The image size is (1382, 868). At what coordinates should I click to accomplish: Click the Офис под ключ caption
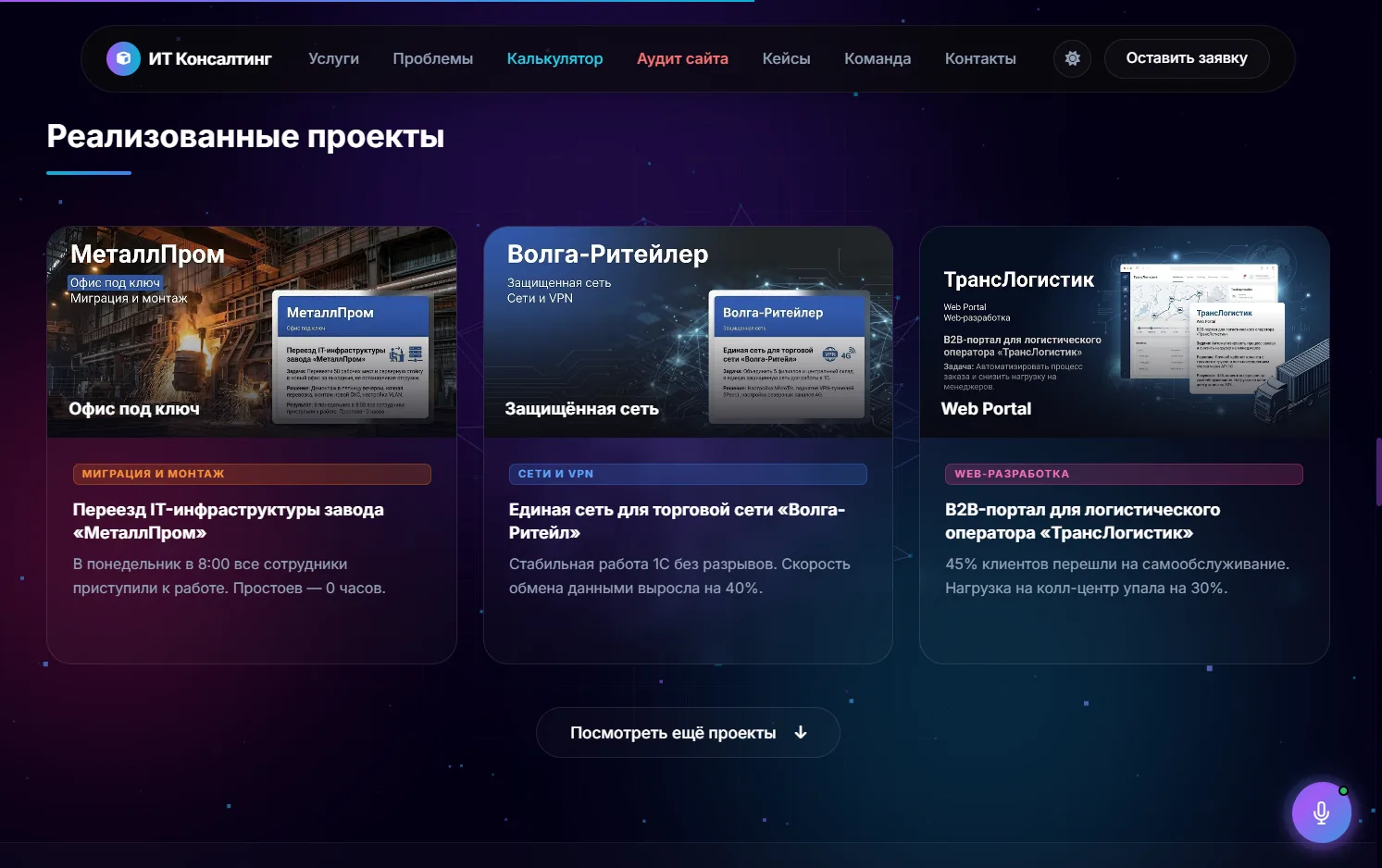134,408
